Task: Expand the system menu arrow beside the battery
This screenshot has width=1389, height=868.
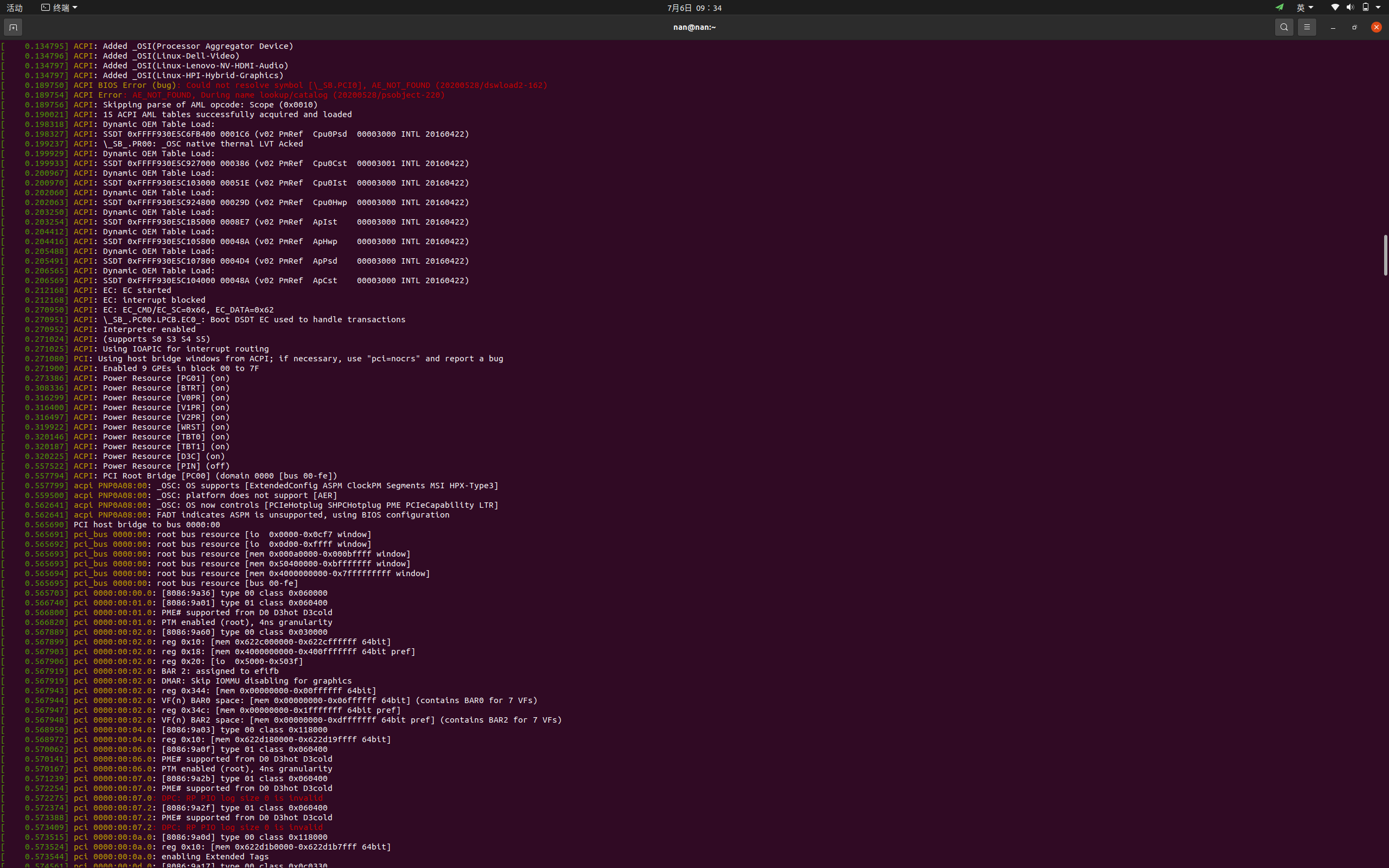Action: coord(1378,8)
